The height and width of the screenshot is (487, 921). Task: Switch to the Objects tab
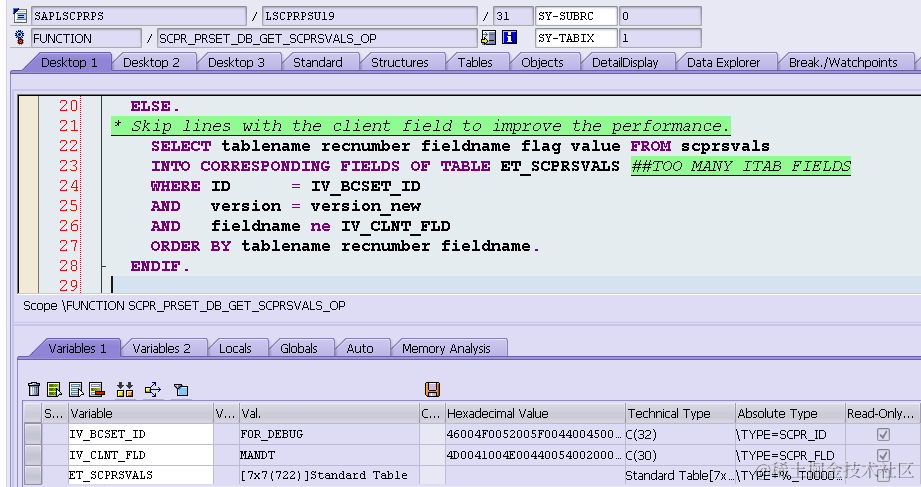tap(542, 62)
